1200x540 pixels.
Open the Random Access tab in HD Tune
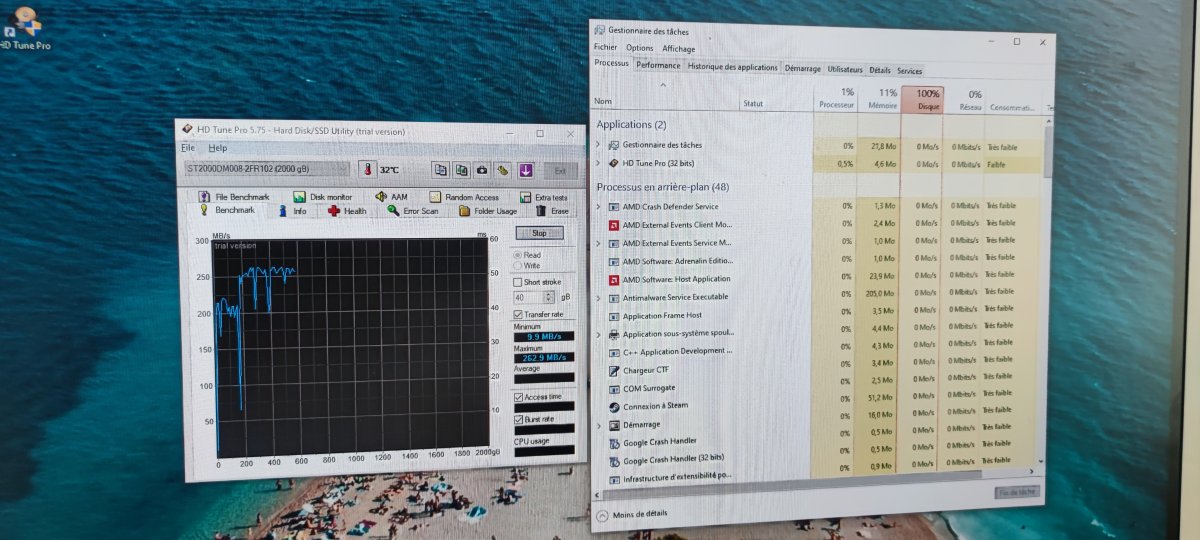pos(463,198)
